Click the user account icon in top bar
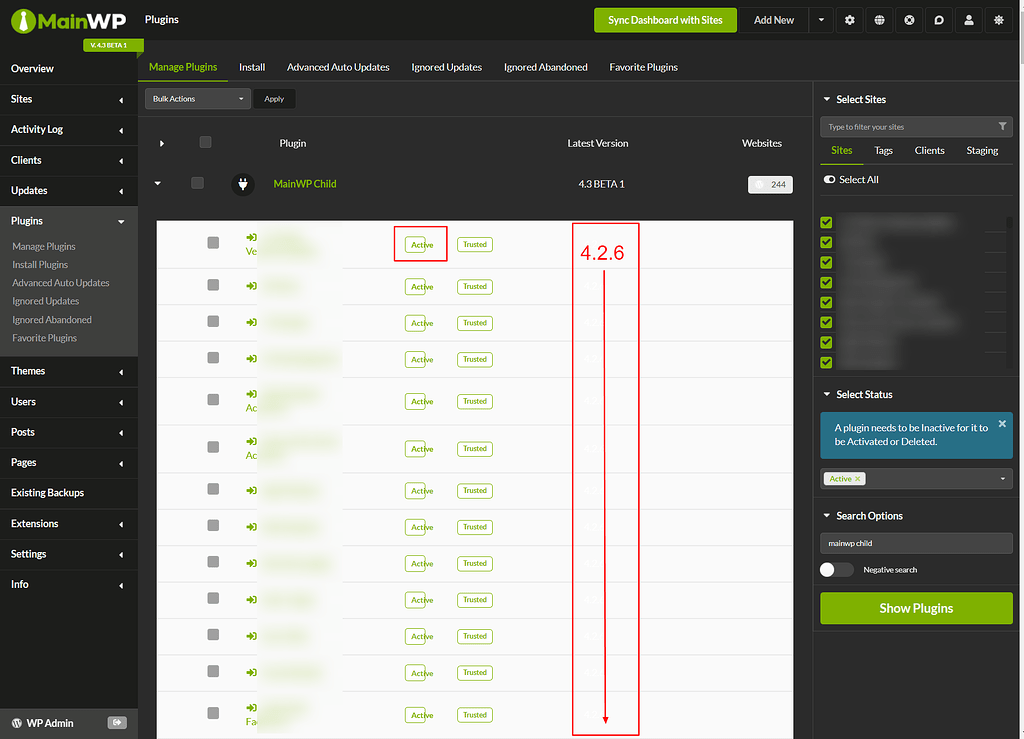 [968, 19]
